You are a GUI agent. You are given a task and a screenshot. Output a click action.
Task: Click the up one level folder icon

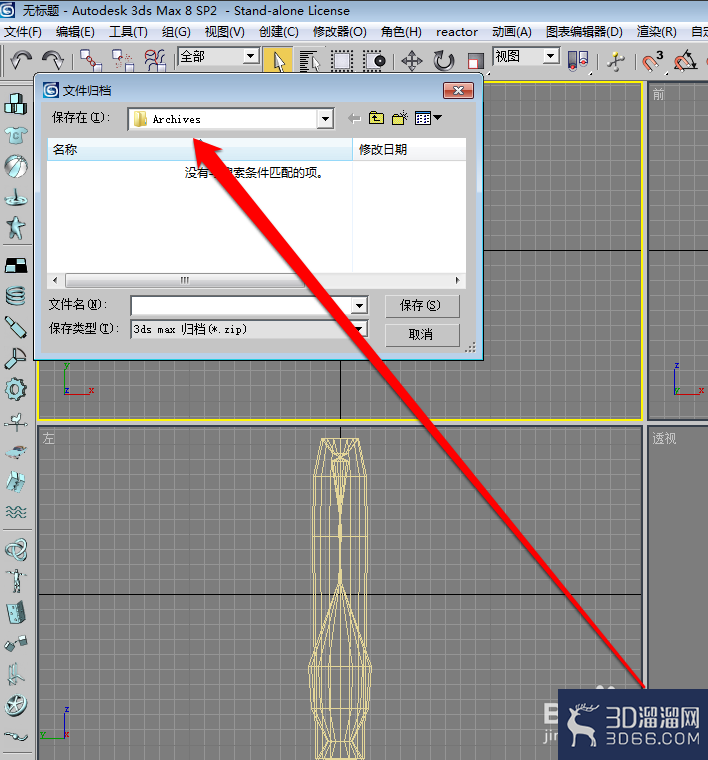coord(376,118)
